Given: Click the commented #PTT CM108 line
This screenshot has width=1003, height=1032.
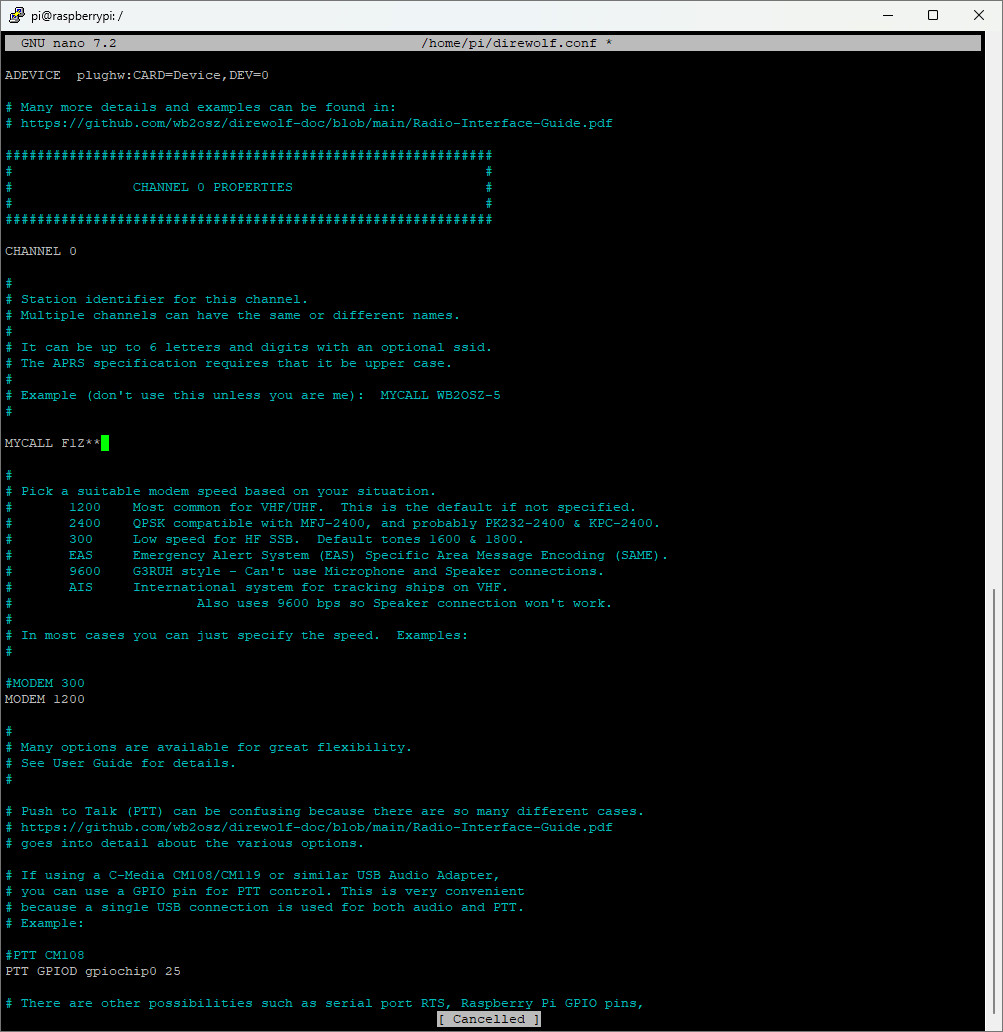Looking at the screenshot, I should (45, 955).
